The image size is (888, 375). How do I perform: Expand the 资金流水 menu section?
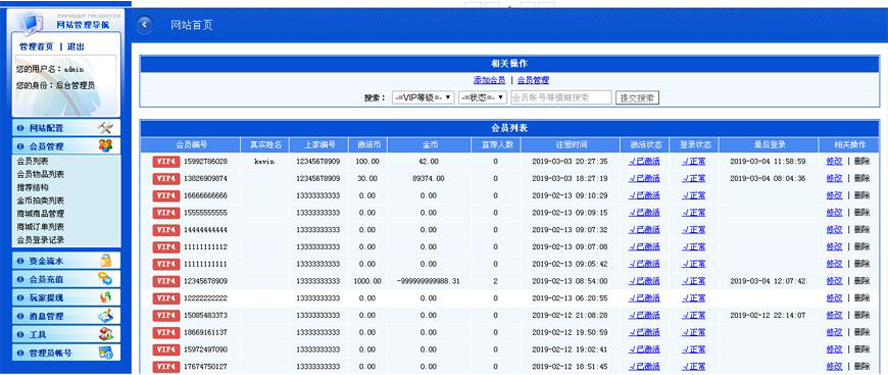pos(66,261)
